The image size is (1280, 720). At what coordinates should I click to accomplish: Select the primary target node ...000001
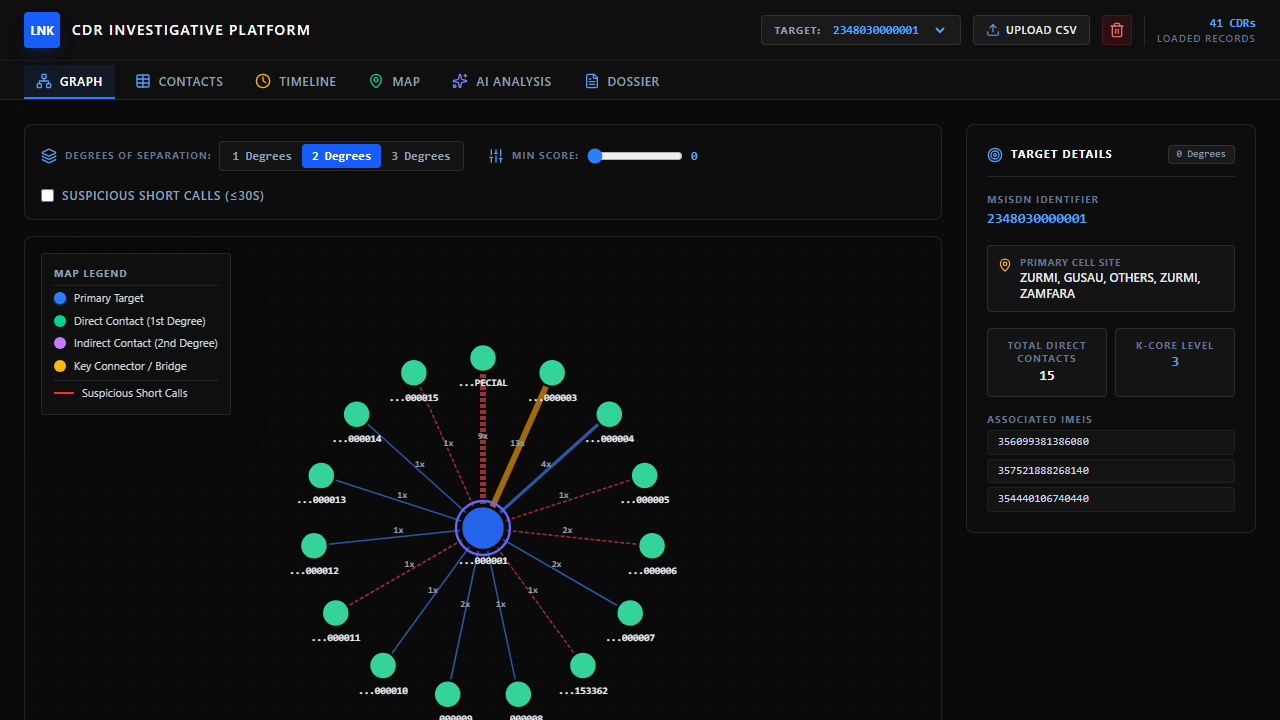coord(483,528)
